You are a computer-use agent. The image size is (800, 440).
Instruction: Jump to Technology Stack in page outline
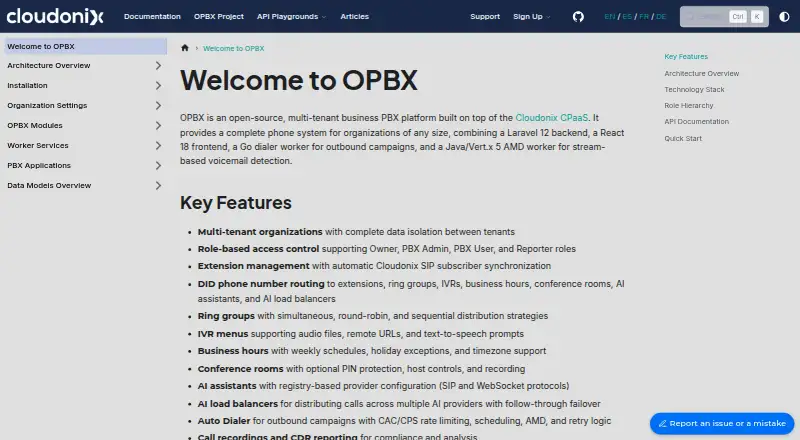[694, 89]
